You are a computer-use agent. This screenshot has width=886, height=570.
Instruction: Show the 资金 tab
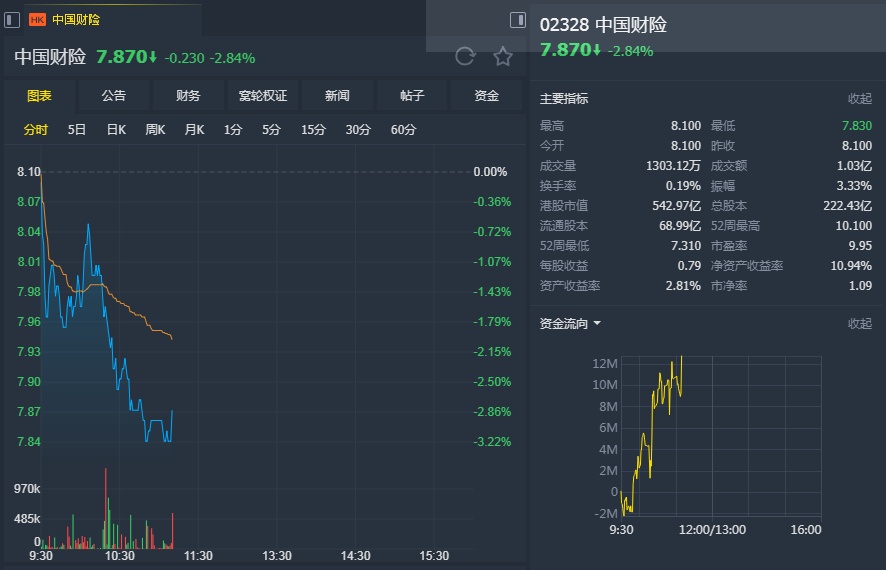click(x=486, y=96)
